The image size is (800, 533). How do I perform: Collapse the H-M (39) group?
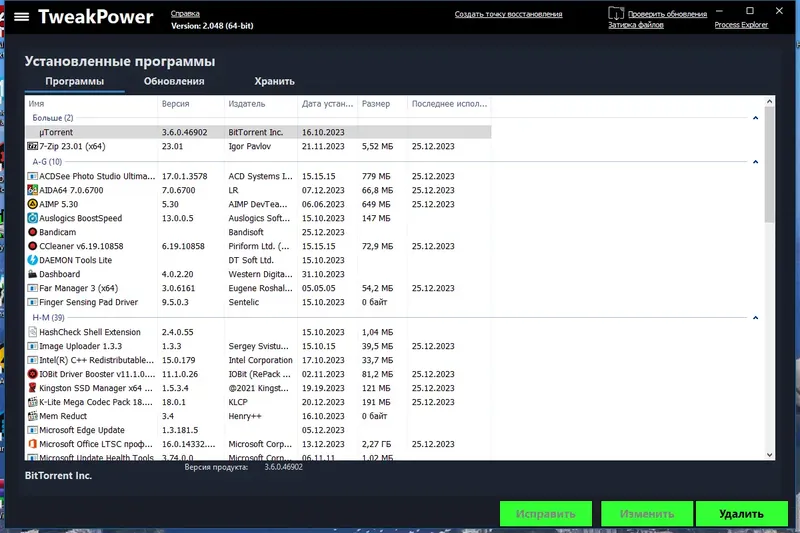click(x=756, y=318)
